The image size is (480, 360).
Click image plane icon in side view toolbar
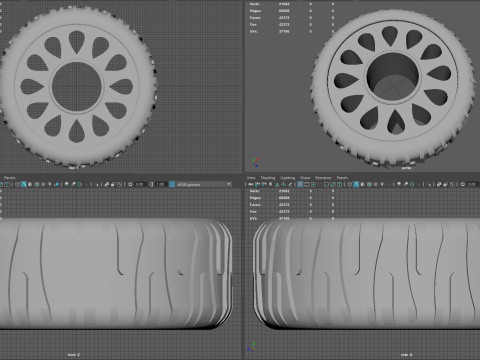(x=277, y=184)
